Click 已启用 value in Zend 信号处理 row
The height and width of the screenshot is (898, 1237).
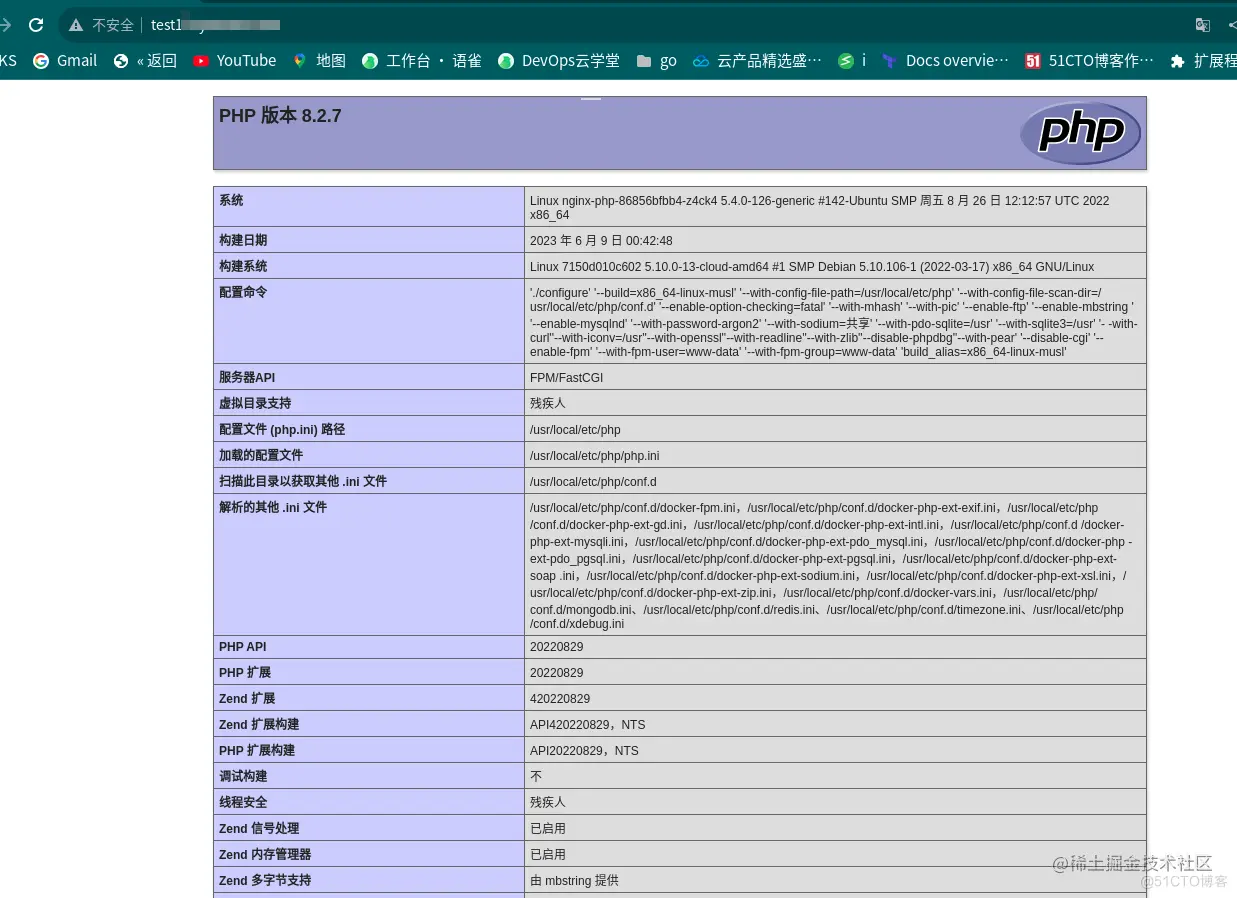(x=548, y=829)
